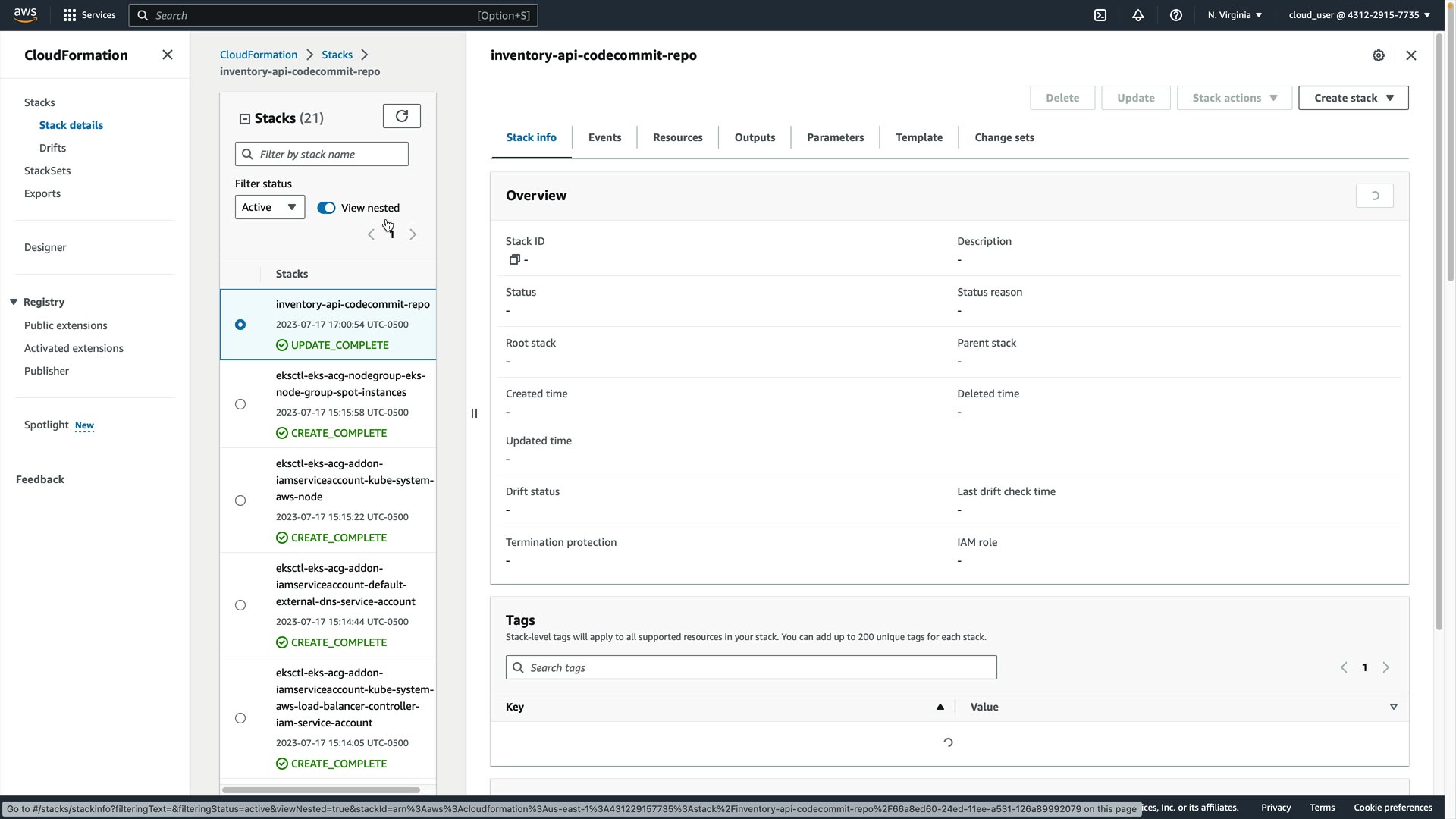Open the Active filter status dropdown

click(x=269, y=207)
